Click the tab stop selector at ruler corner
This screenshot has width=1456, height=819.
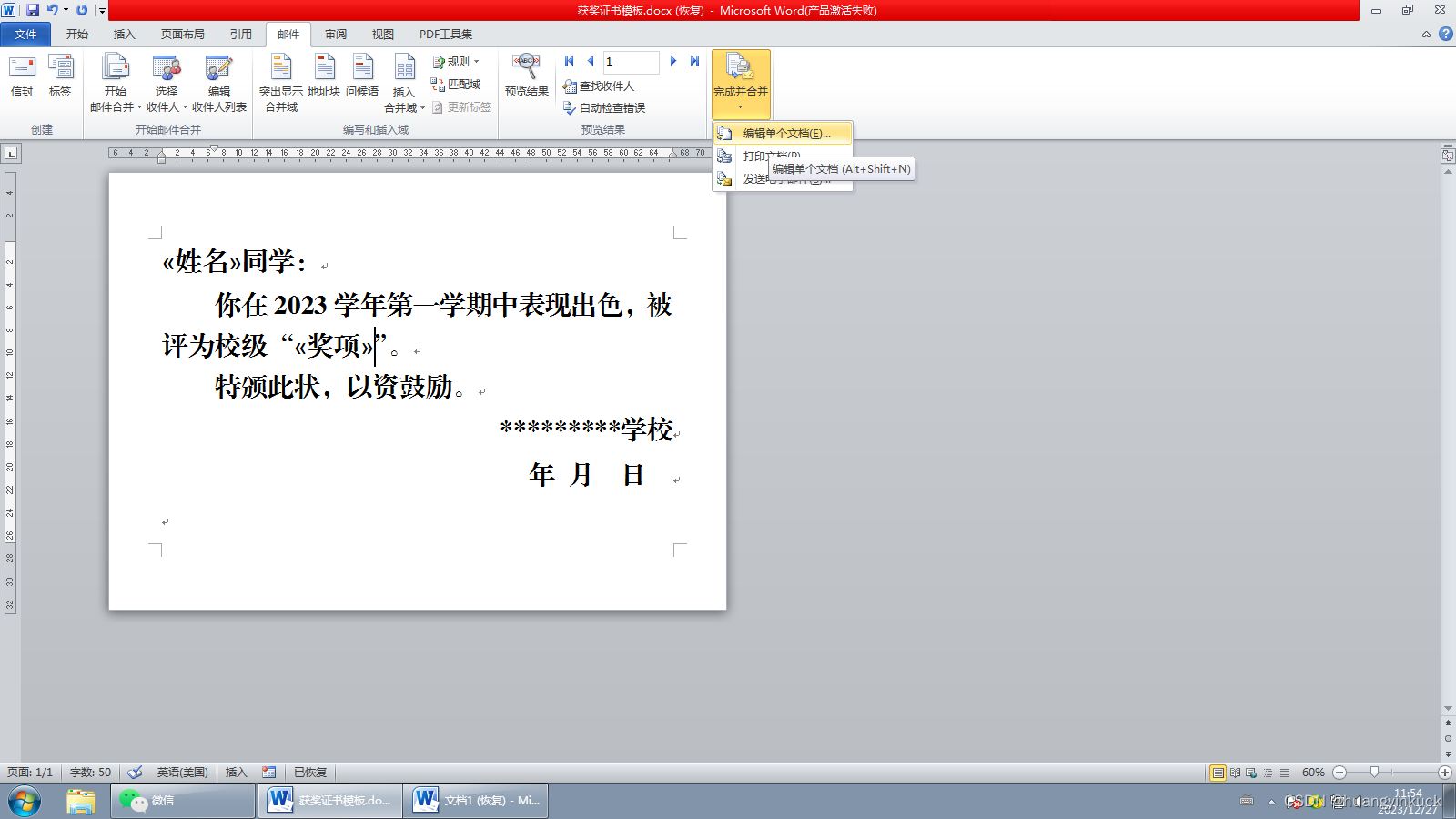[11, 153]
